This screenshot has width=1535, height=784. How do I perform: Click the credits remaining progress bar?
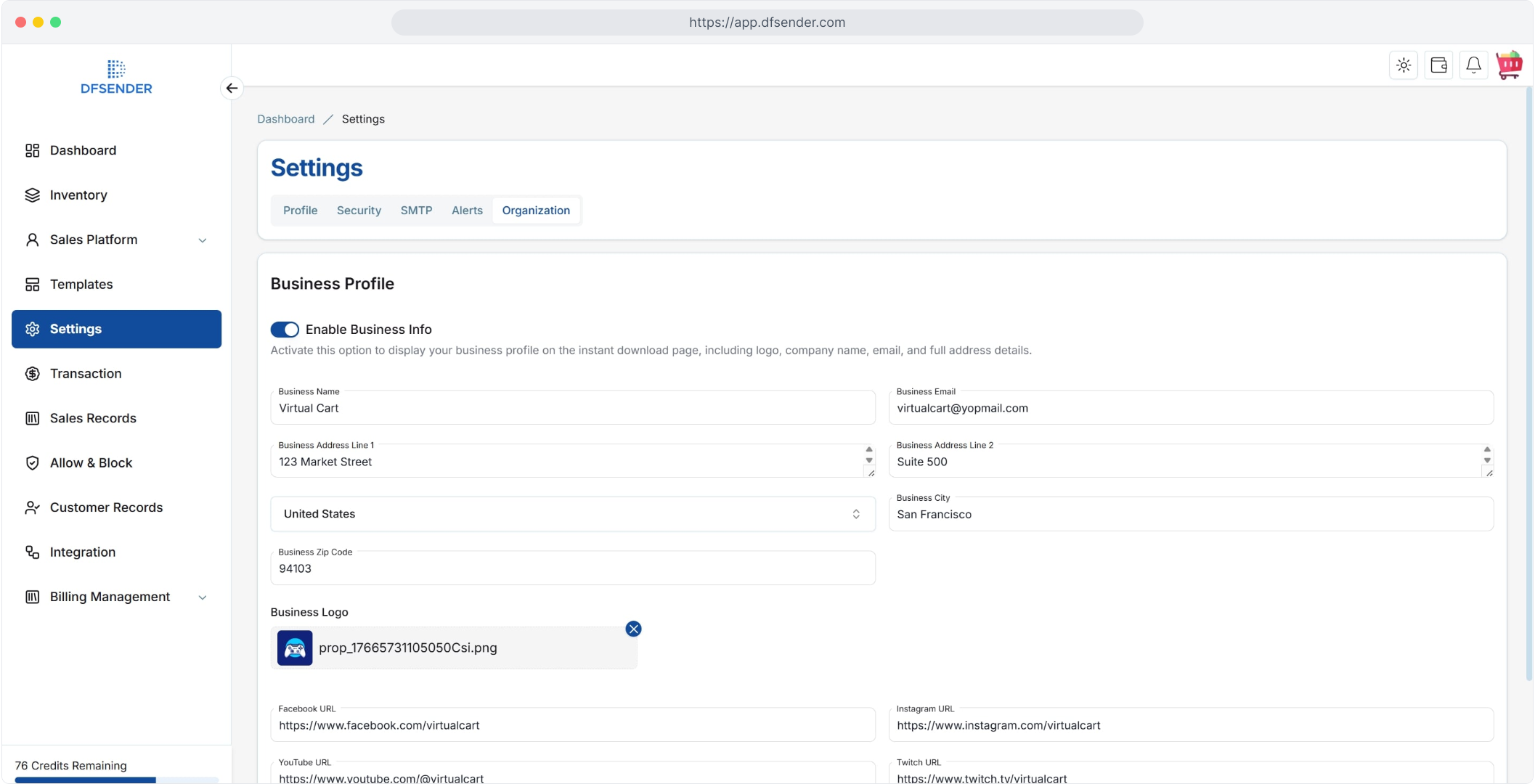[x=116, y=780]
